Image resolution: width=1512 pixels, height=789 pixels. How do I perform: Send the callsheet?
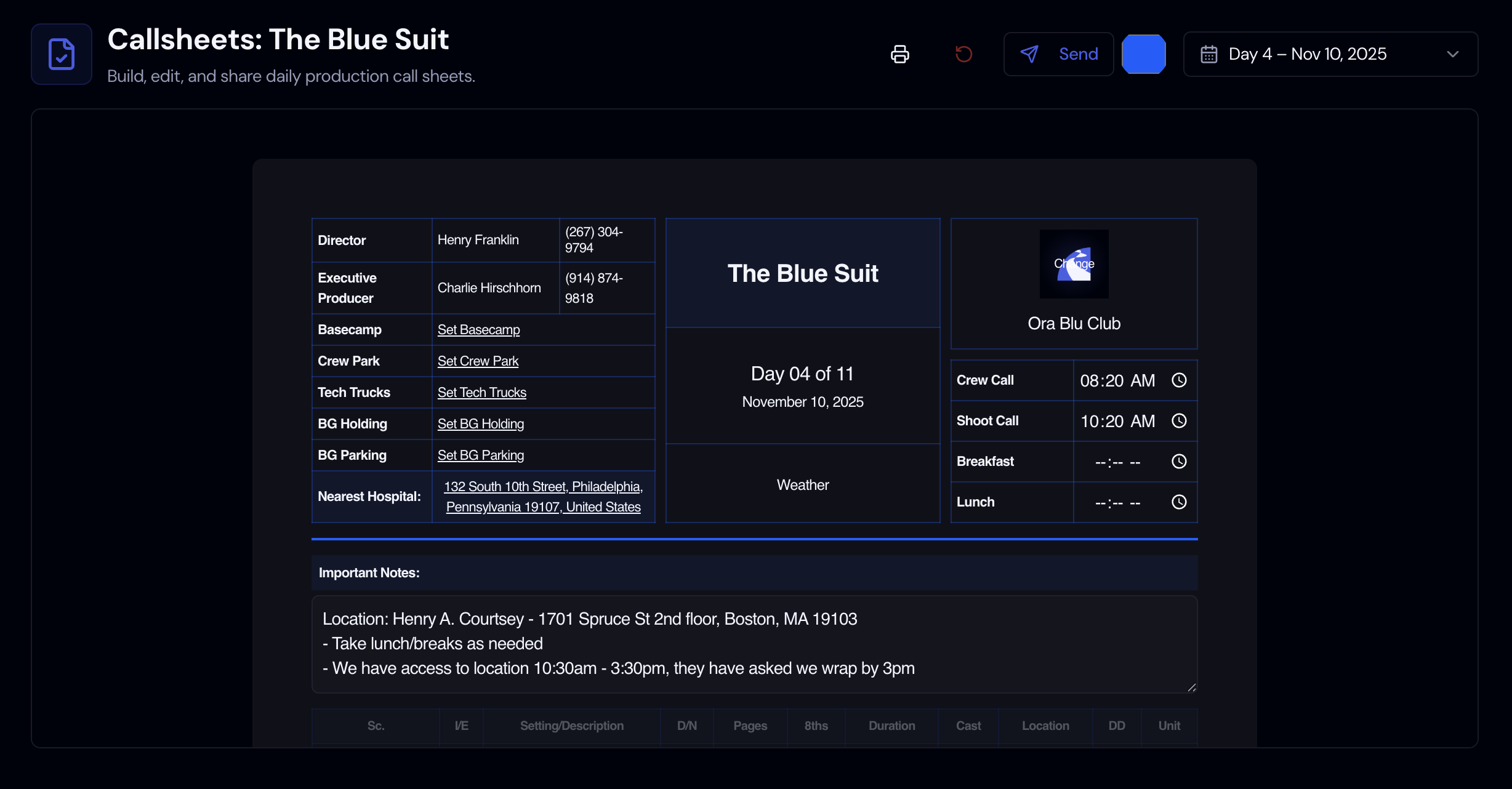click(1058, 54)
